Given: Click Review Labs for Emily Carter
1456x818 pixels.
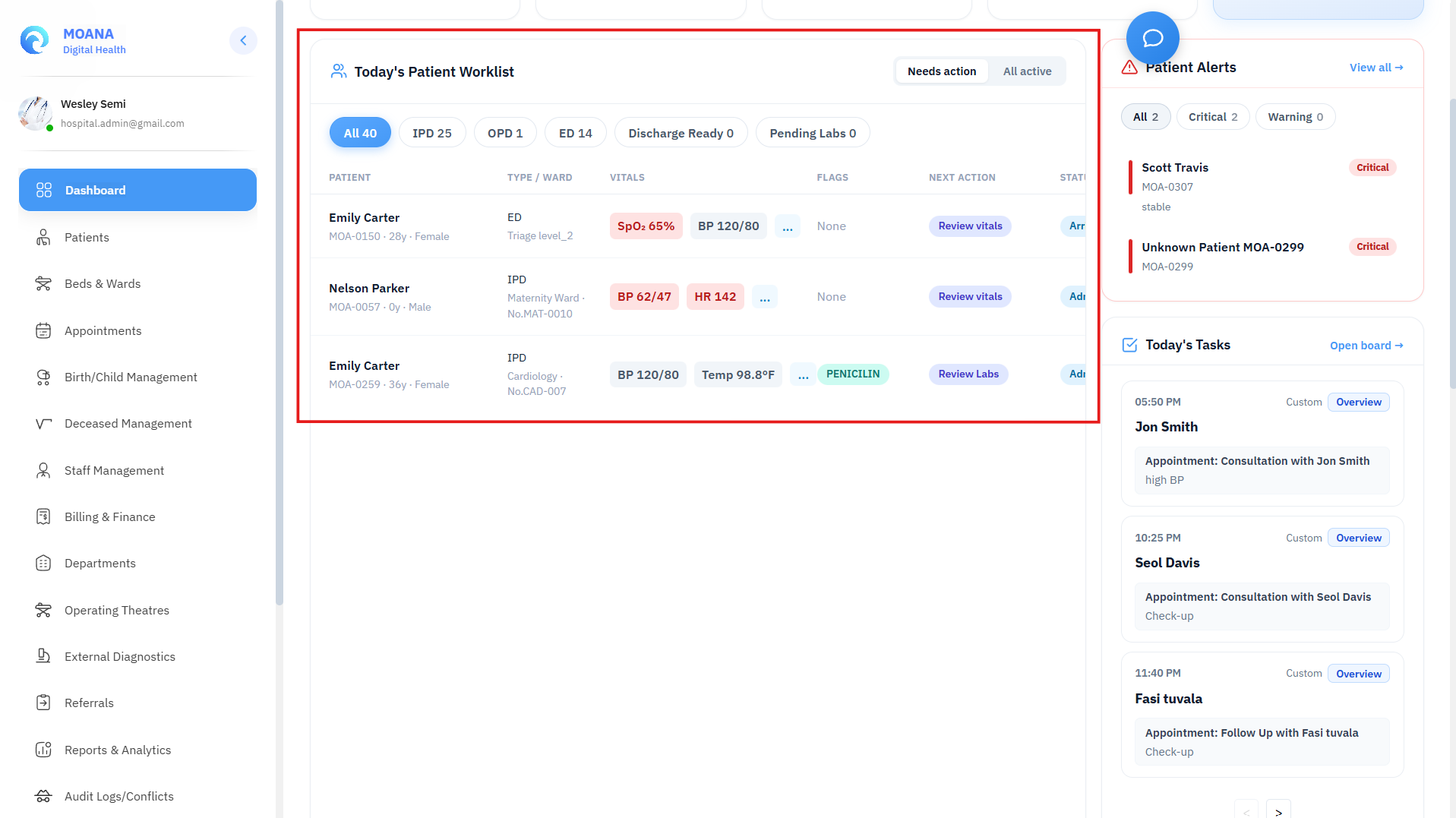Looking at the screenshot, I should click(x=968, y=374).
